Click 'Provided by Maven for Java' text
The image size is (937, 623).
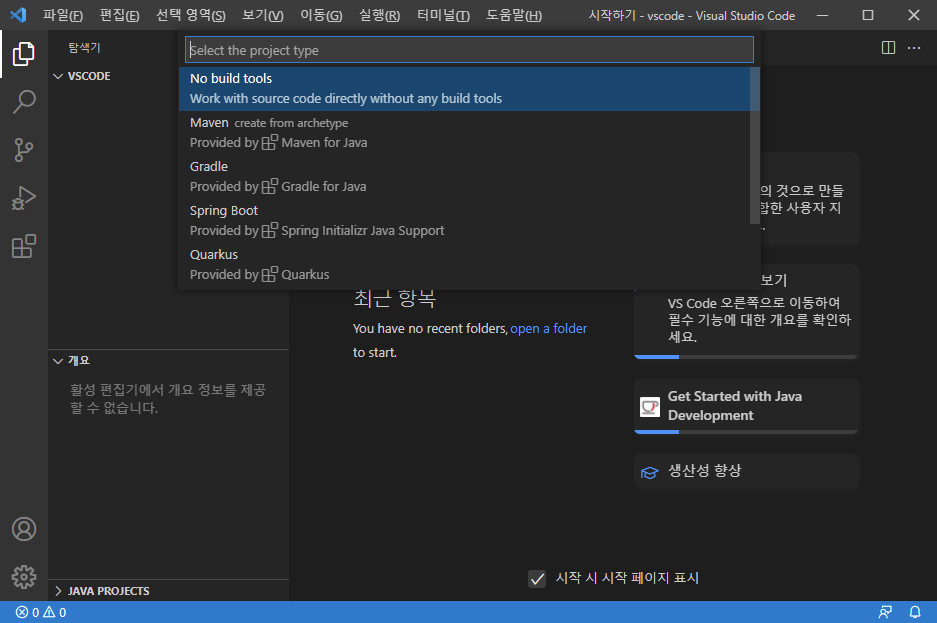coord(278,143)
